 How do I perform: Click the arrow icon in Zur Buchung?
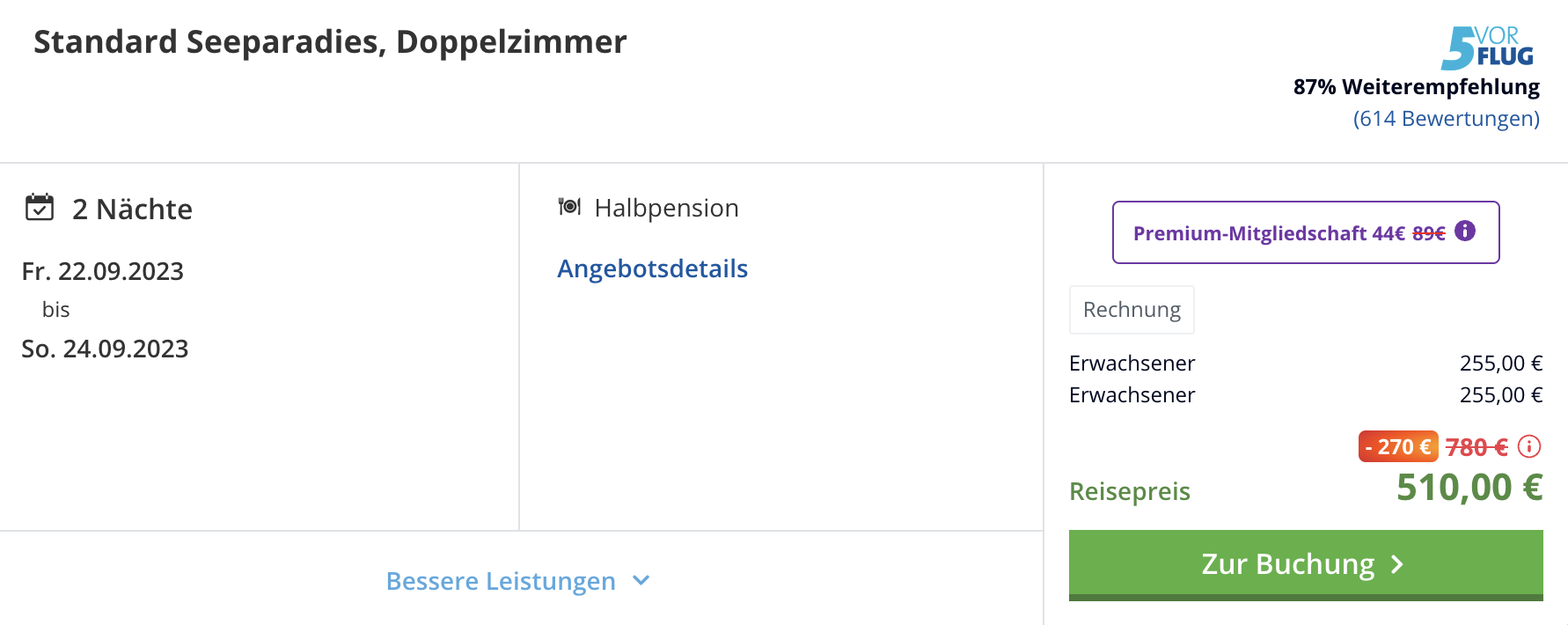1396,564
